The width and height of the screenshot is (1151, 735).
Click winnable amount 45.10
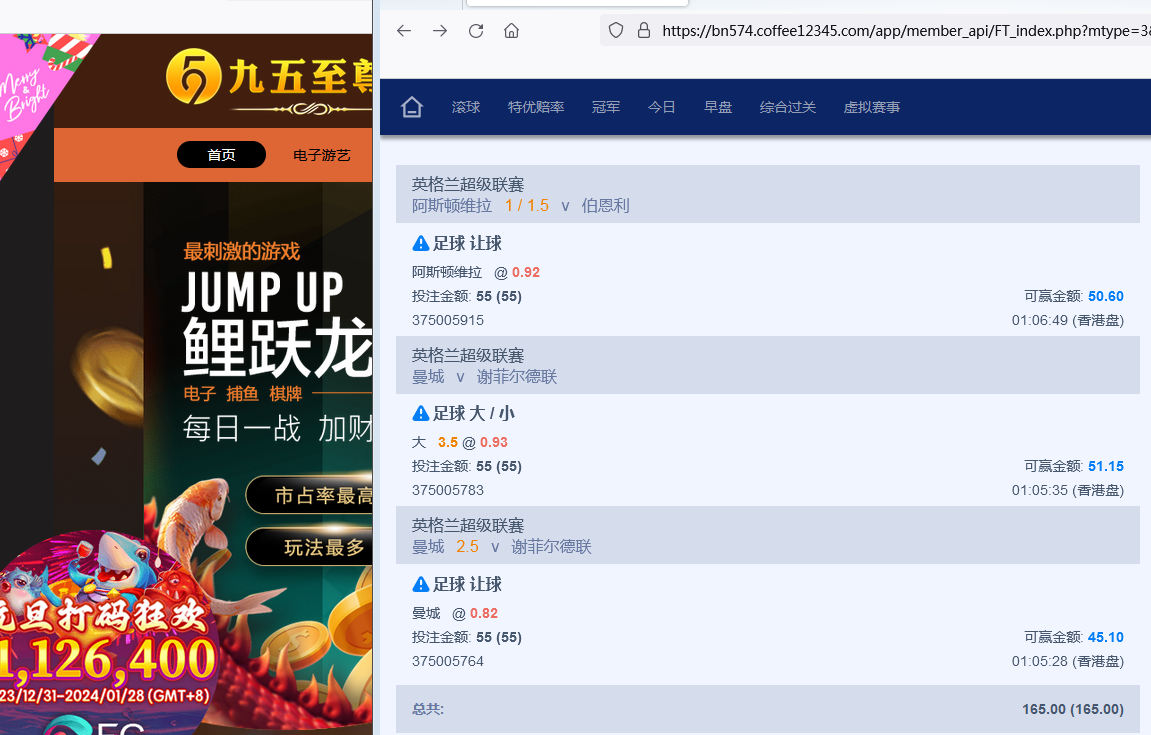point(1105,637)
